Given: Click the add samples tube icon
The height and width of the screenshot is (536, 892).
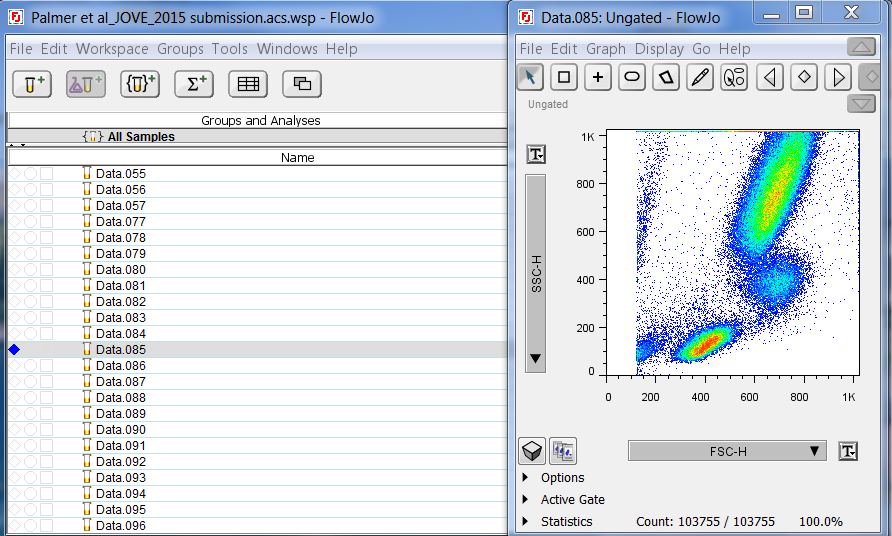Looking at the screenshot, I should tap(32, 85).
